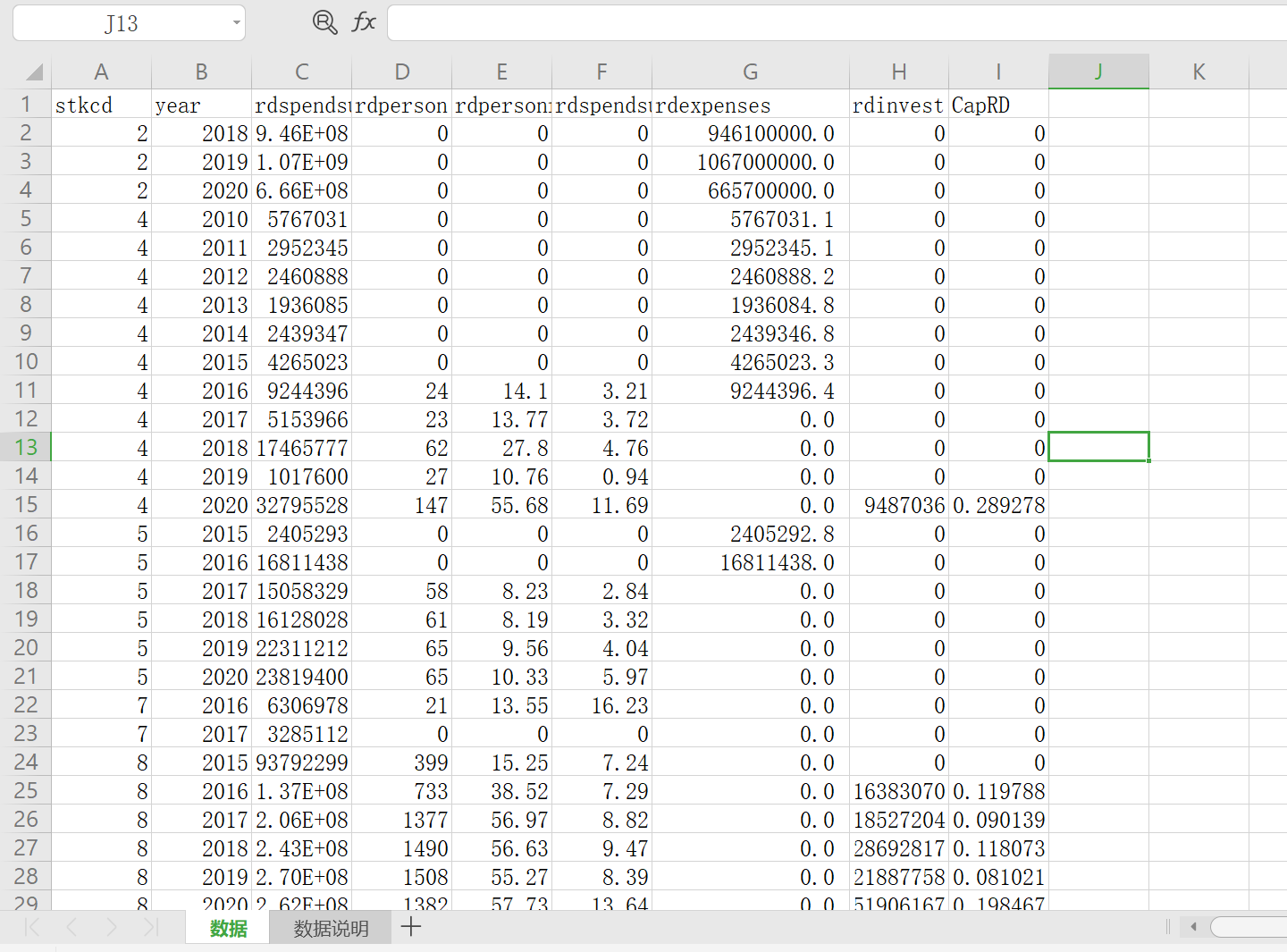The image size is (1287, 952).
Task: Click the select-all corner triangle
Action: (x=34, y=72)
